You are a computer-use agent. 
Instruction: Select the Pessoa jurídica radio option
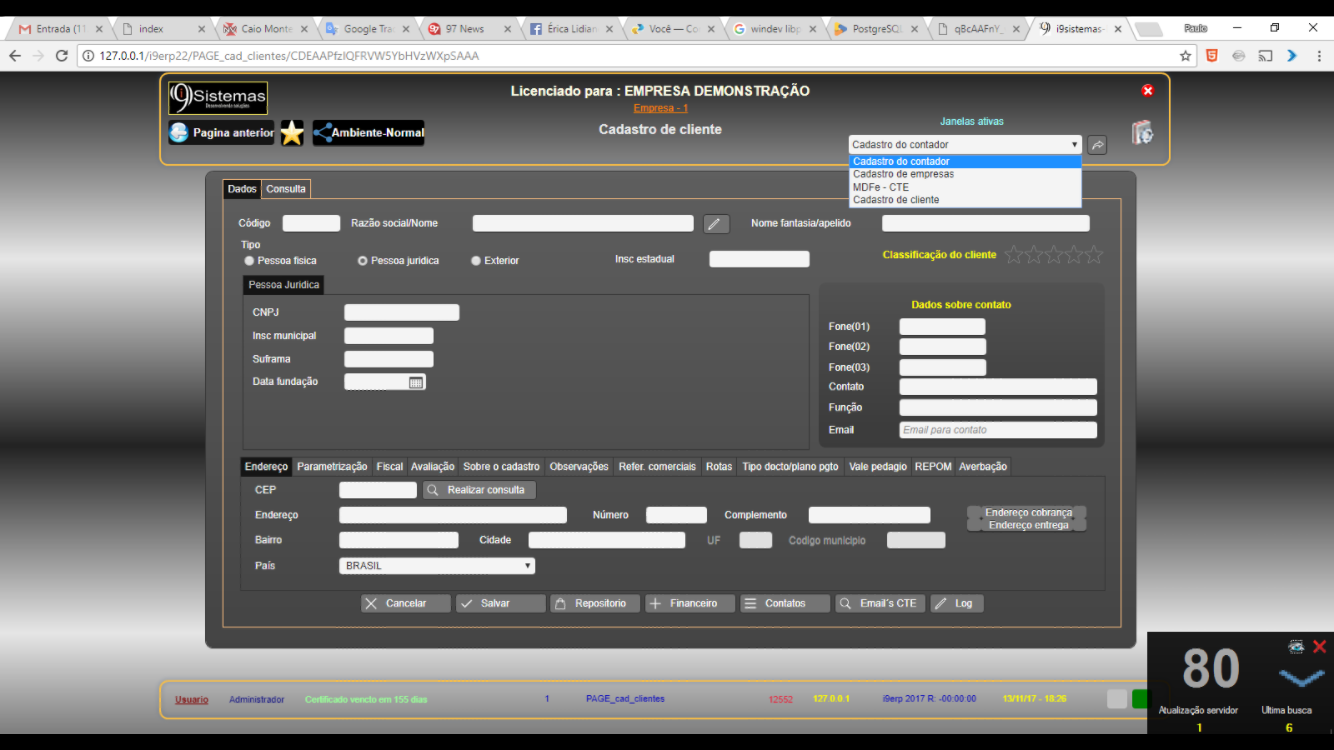click(x=363, y=261)
